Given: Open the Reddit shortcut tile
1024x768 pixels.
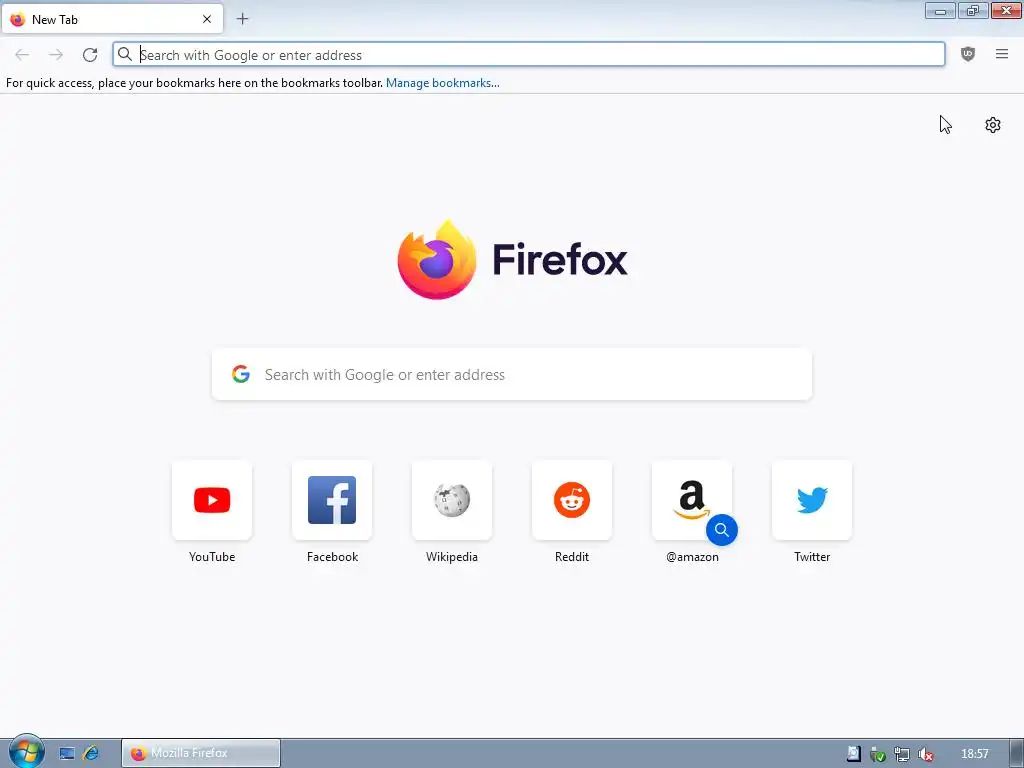Looking at the screenshot, I should (572, 500).
